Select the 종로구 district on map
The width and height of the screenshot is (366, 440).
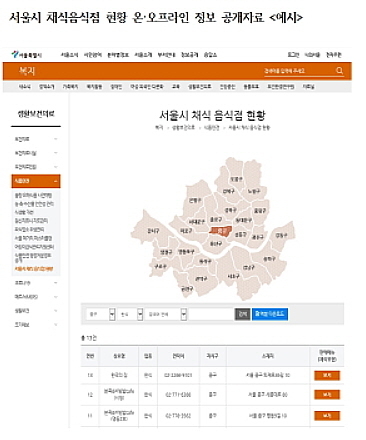[216, 220]
